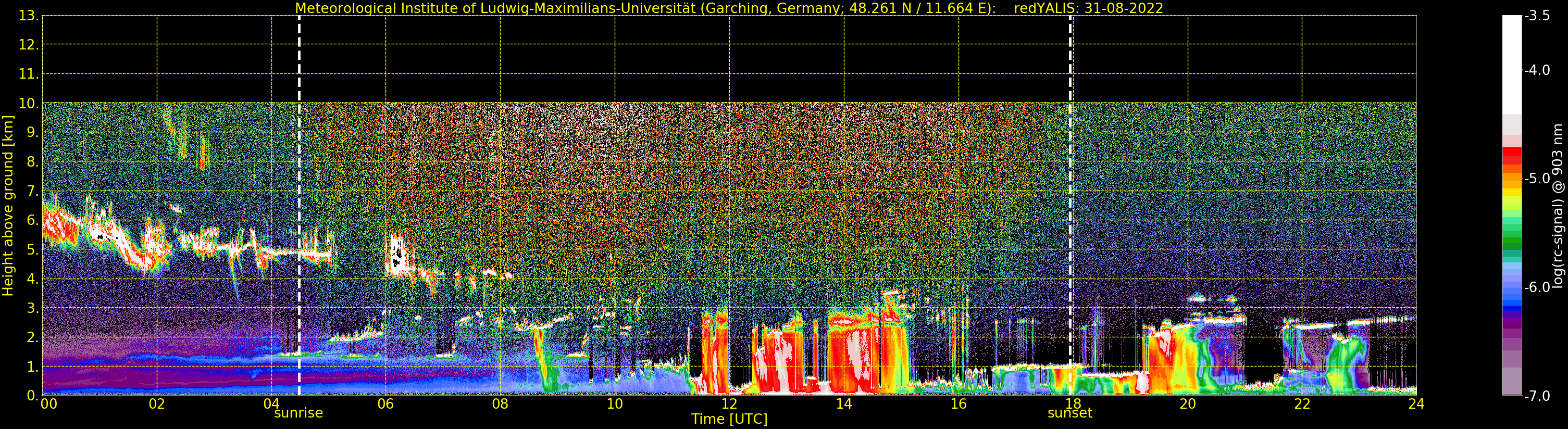Click the height axis tick label 3

(32, 308)
